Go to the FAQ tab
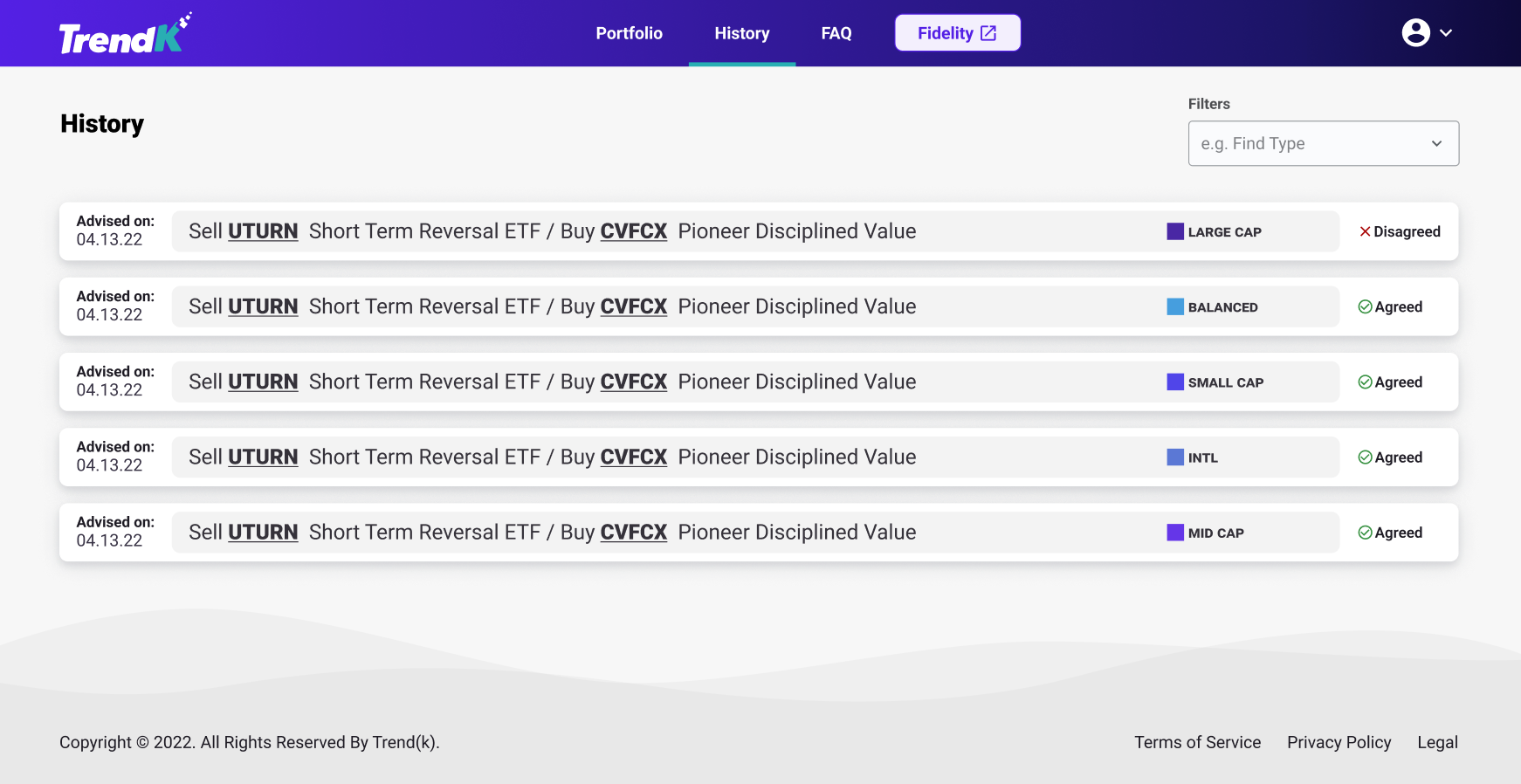The height and width of the screenshot is (784, 1521). pos(836,33)
